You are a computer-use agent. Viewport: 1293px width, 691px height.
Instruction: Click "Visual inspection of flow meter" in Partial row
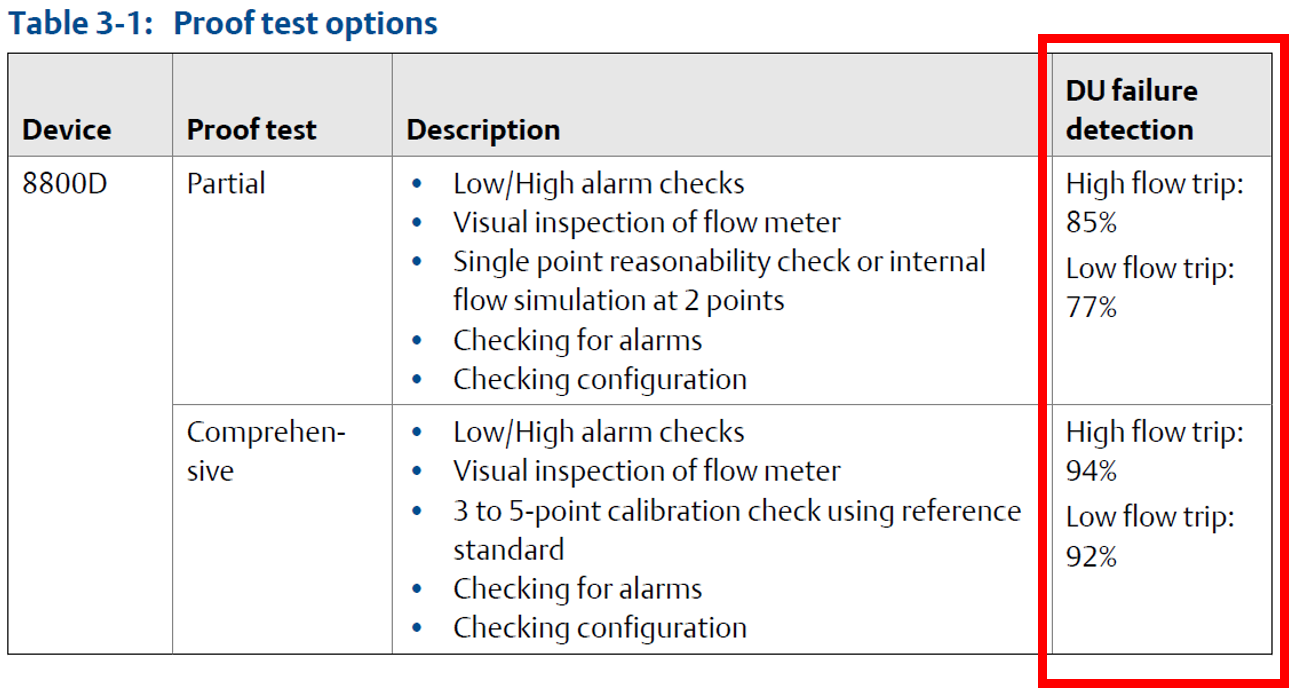click(646, 222)
